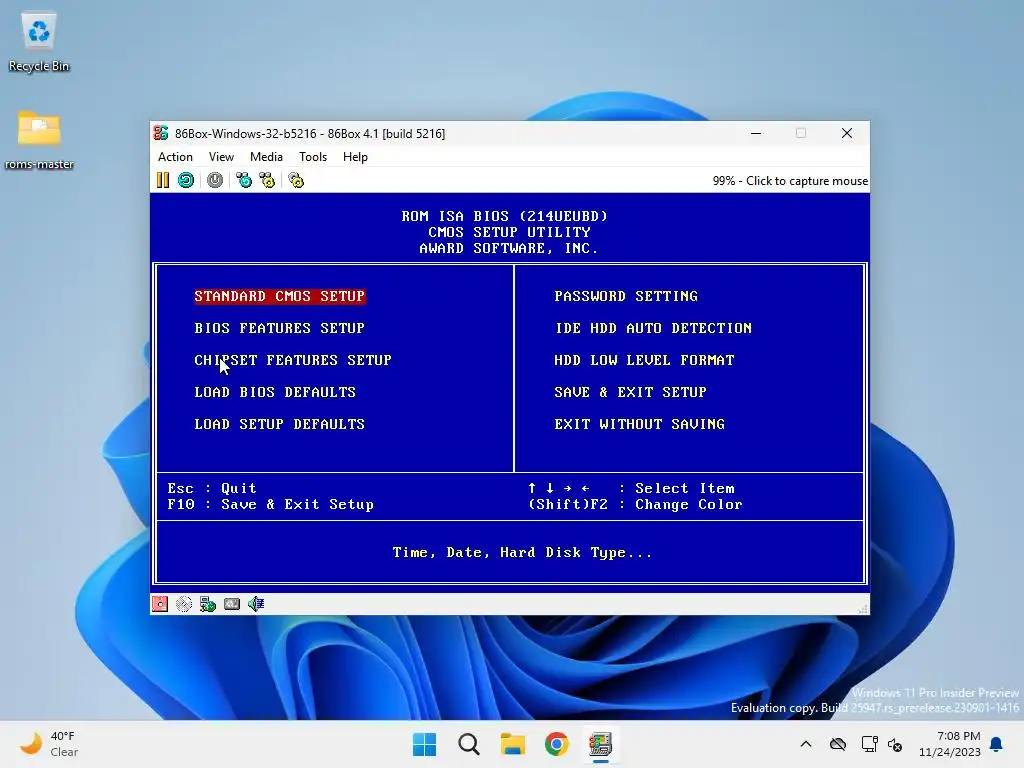Image resolution: width=1024 pixels, height=768 pixels.
Task: Launch Google Chrome from taskbar
Action: click(x=556, y=744)
